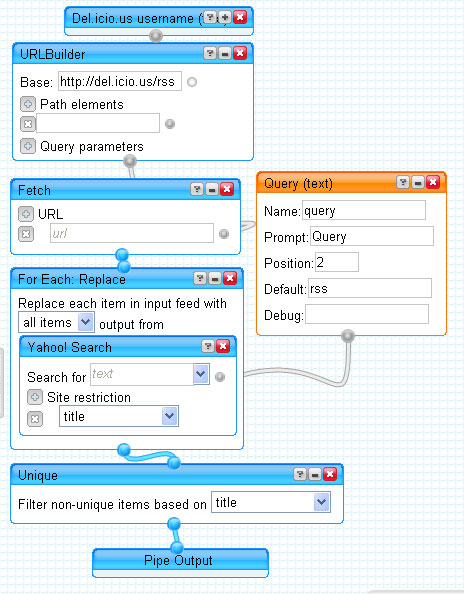Click the Unique module input terminal
Image resolution: width=464 pixels, height=594 pixels.
tap(174, 463)
